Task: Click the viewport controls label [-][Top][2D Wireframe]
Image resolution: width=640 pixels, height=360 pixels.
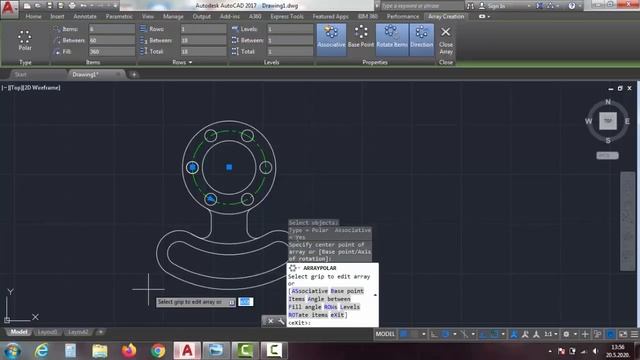Action: click(x=31, y=87)
